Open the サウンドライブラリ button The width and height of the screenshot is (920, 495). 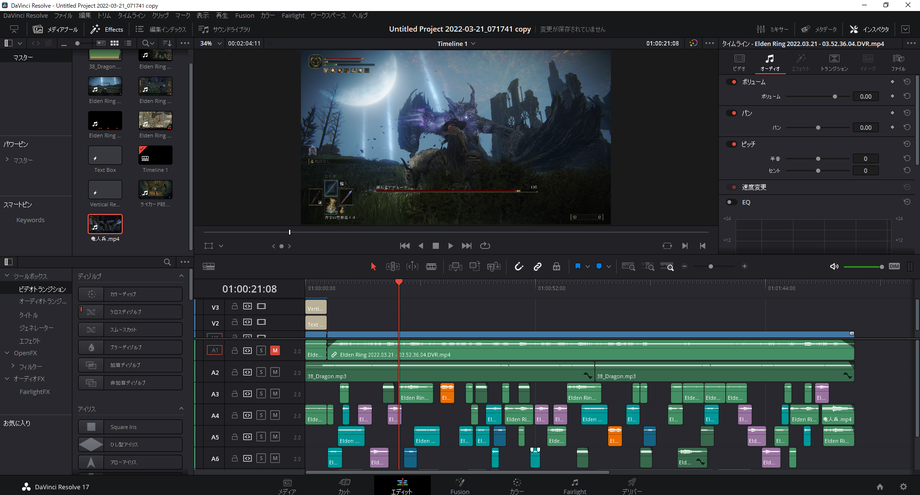[224, 29]
